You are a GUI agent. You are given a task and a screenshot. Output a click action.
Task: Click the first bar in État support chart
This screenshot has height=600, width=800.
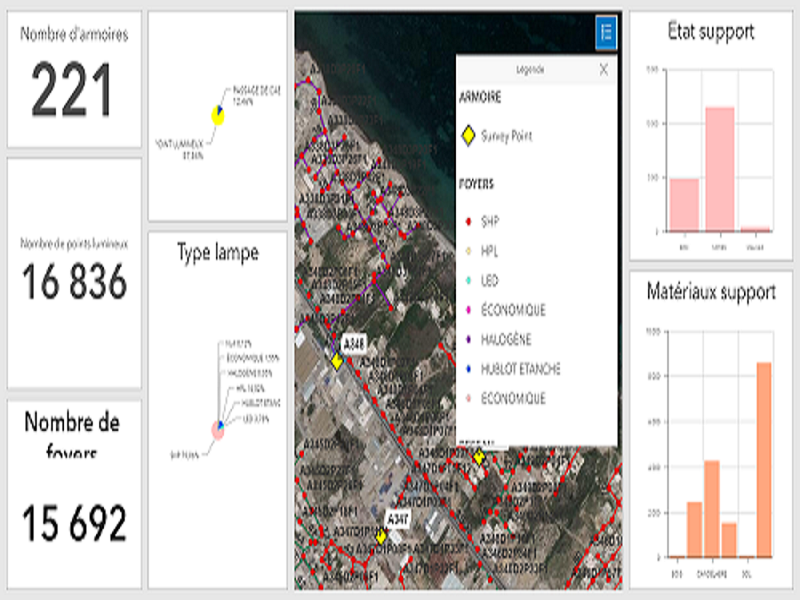pos(684,205)
